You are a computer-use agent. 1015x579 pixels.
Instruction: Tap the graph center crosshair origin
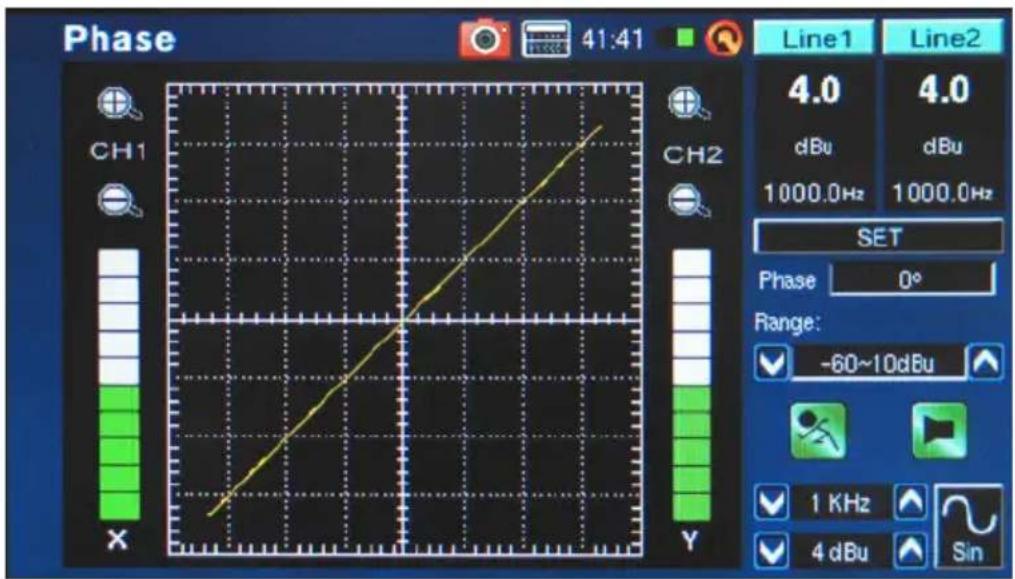point(403,319)
